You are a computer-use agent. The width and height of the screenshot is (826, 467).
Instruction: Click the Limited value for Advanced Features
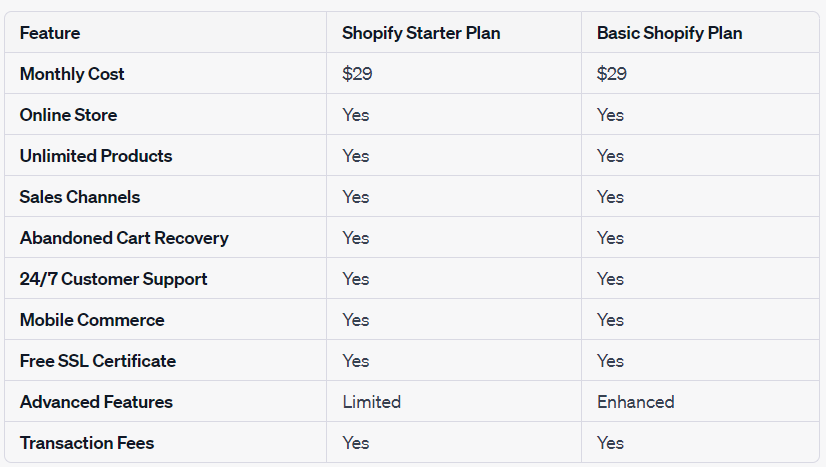pos(371,402)
